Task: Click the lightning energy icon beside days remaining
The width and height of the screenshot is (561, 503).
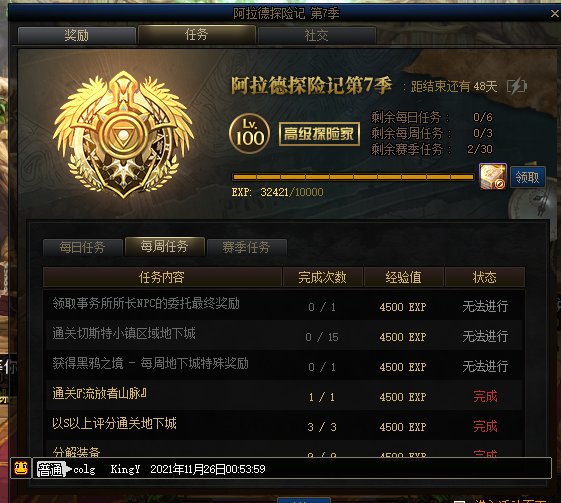Action: [517, 86]
